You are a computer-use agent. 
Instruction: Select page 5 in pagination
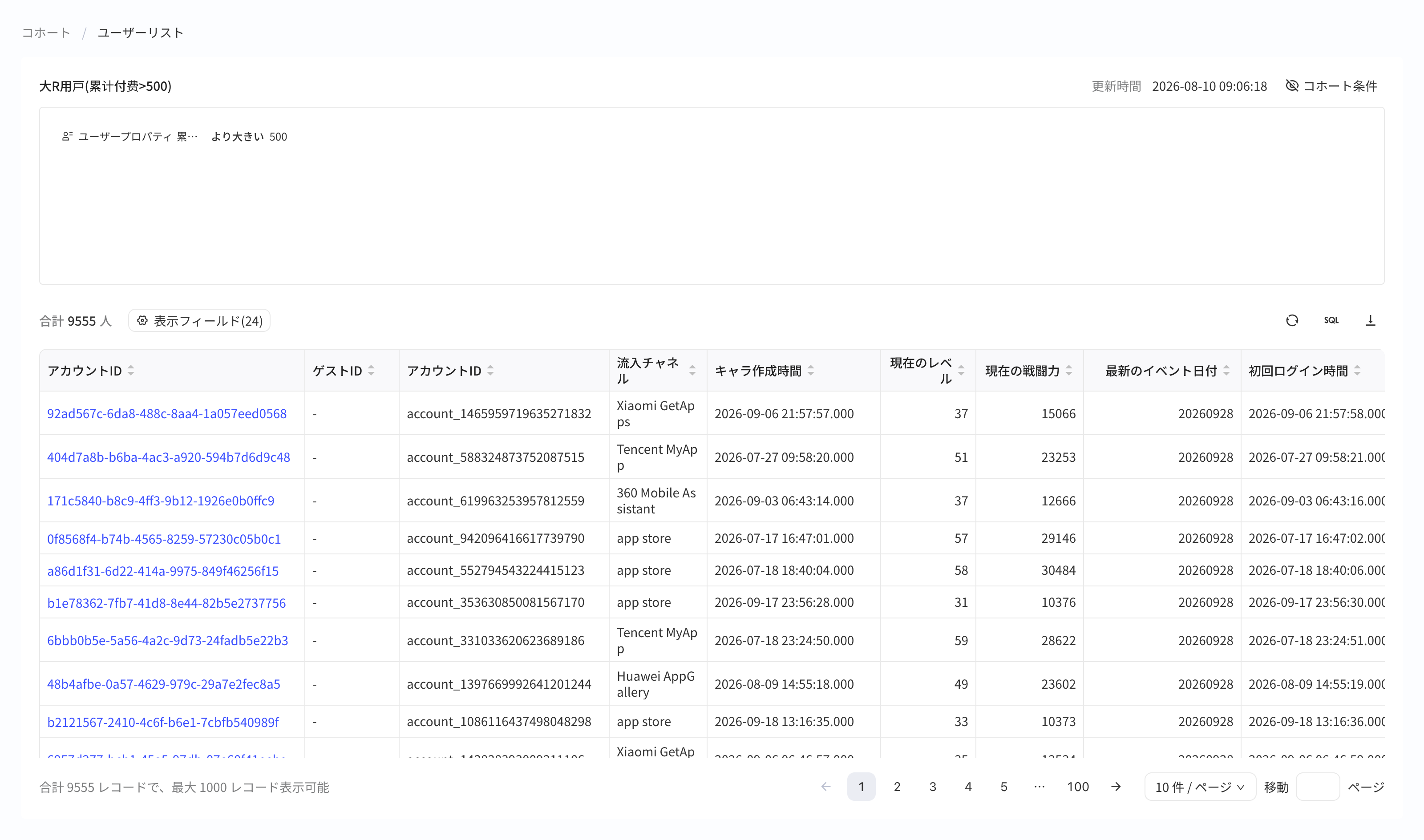click(x=1003, y=787)
